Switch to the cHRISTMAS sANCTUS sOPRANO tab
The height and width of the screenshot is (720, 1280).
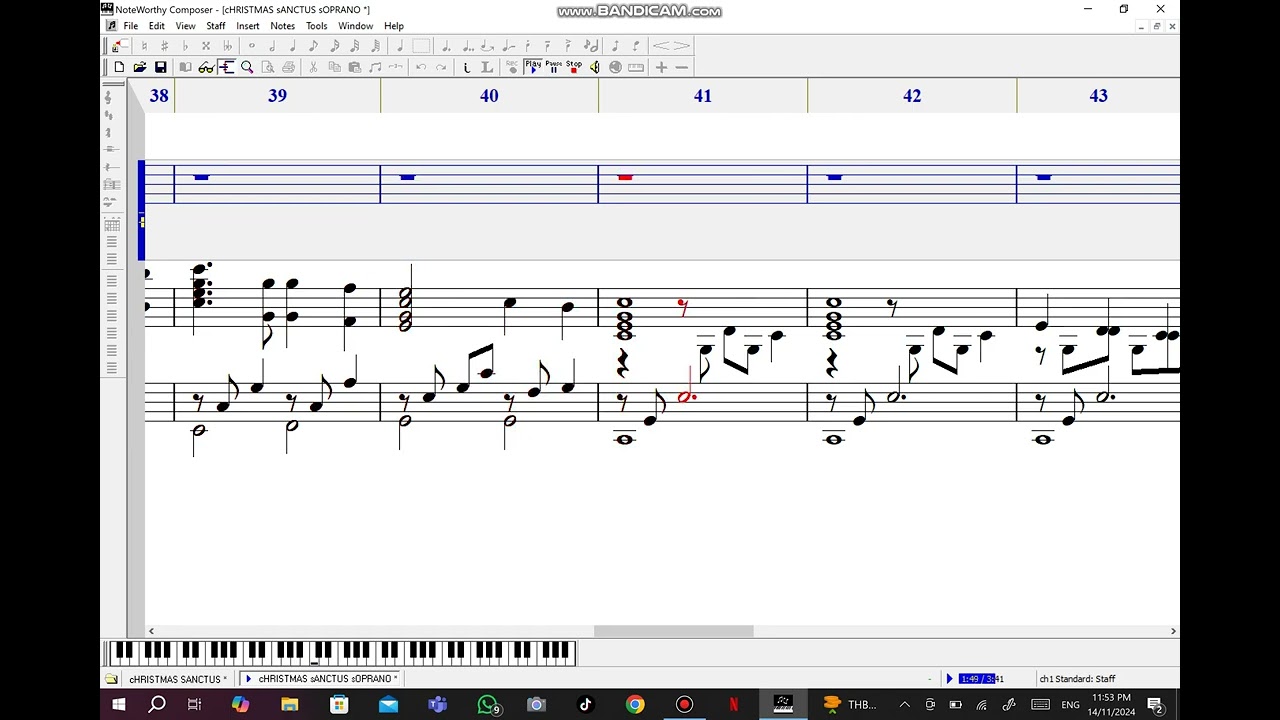click(x=322, y=679)
